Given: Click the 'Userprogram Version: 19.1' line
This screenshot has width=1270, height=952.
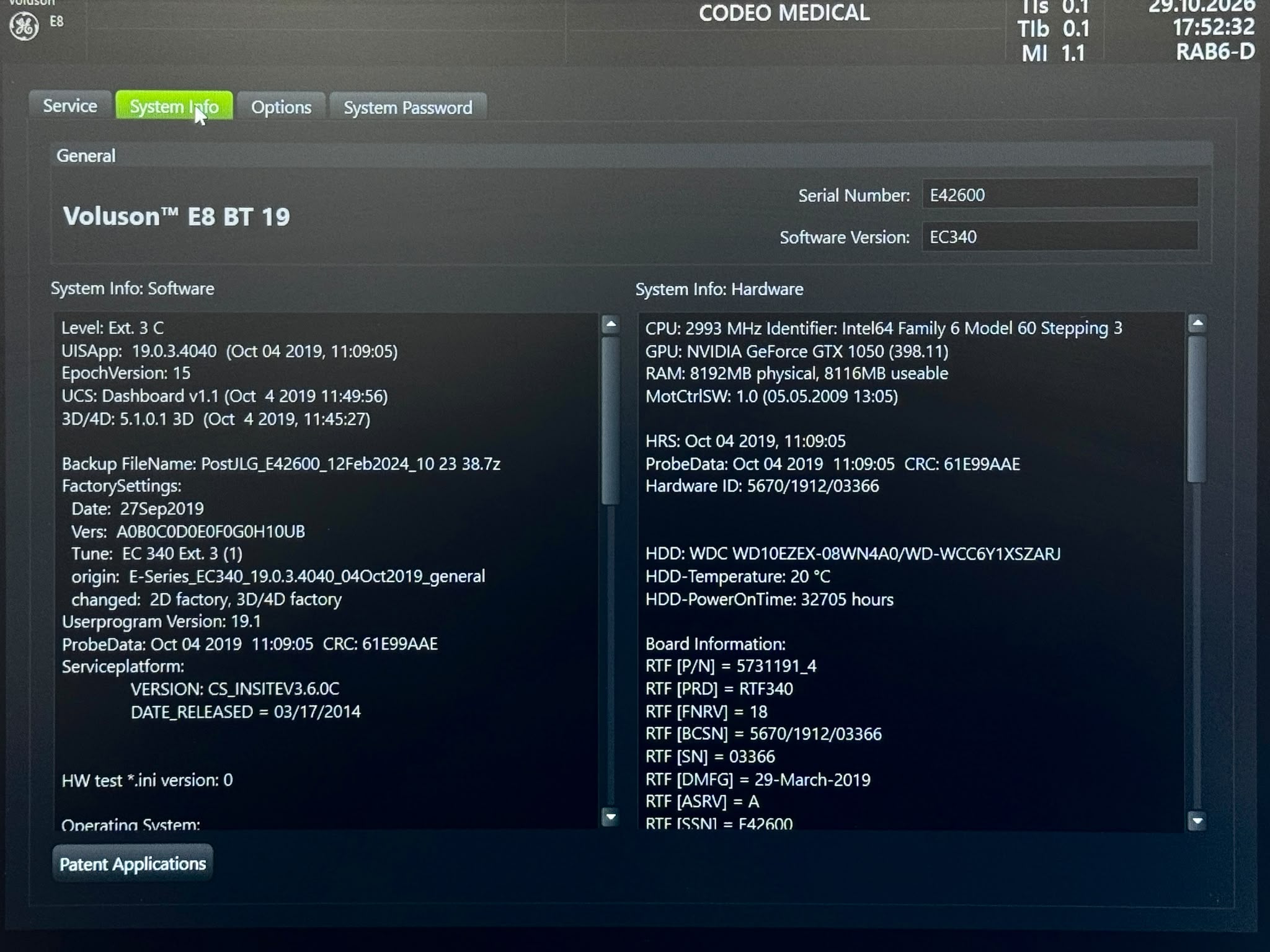Looking at the screenshot, I should coord(161,622).
